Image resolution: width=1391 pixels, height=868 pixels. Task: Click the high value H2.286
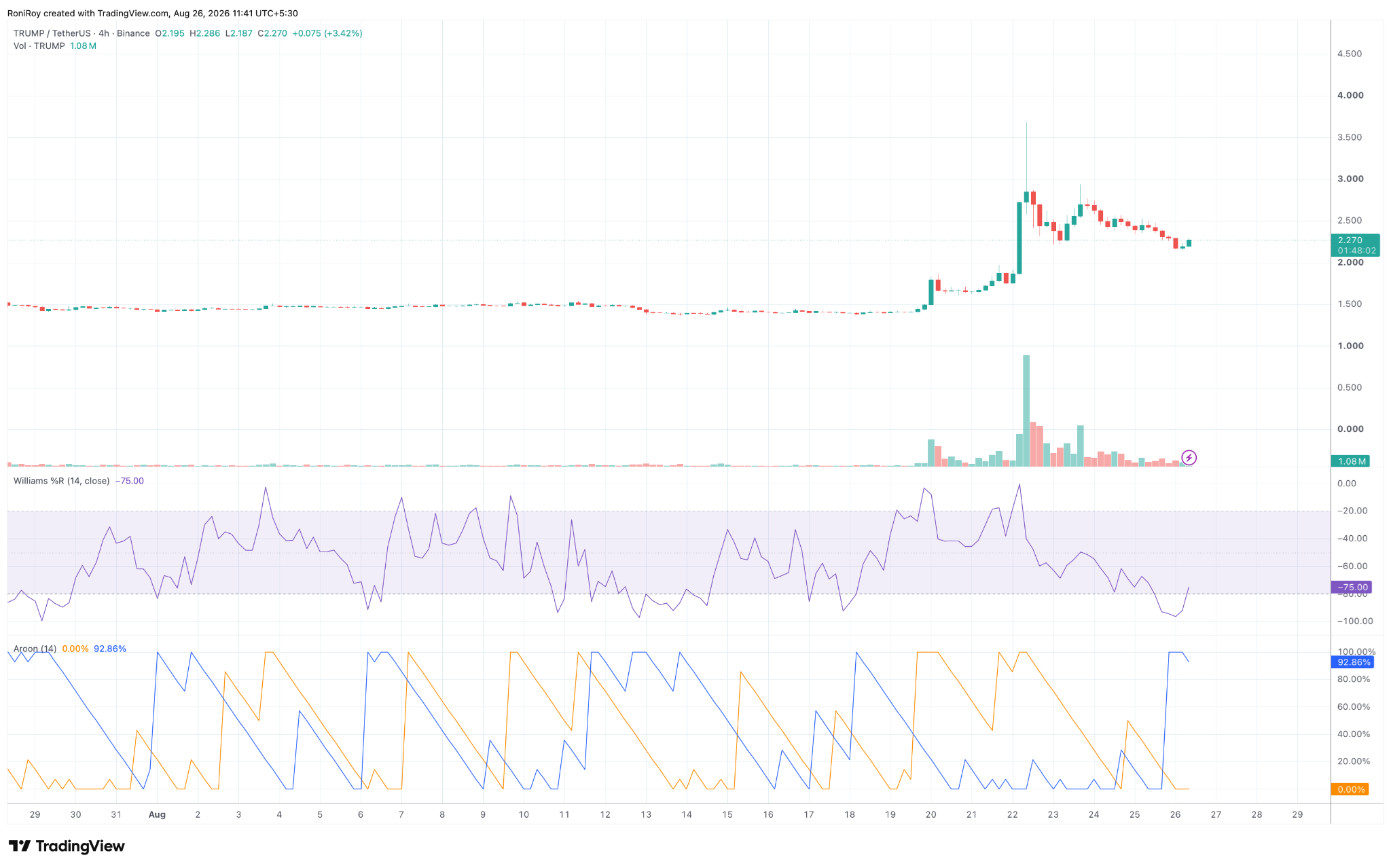pyautogui.click(x=205, y=33)
